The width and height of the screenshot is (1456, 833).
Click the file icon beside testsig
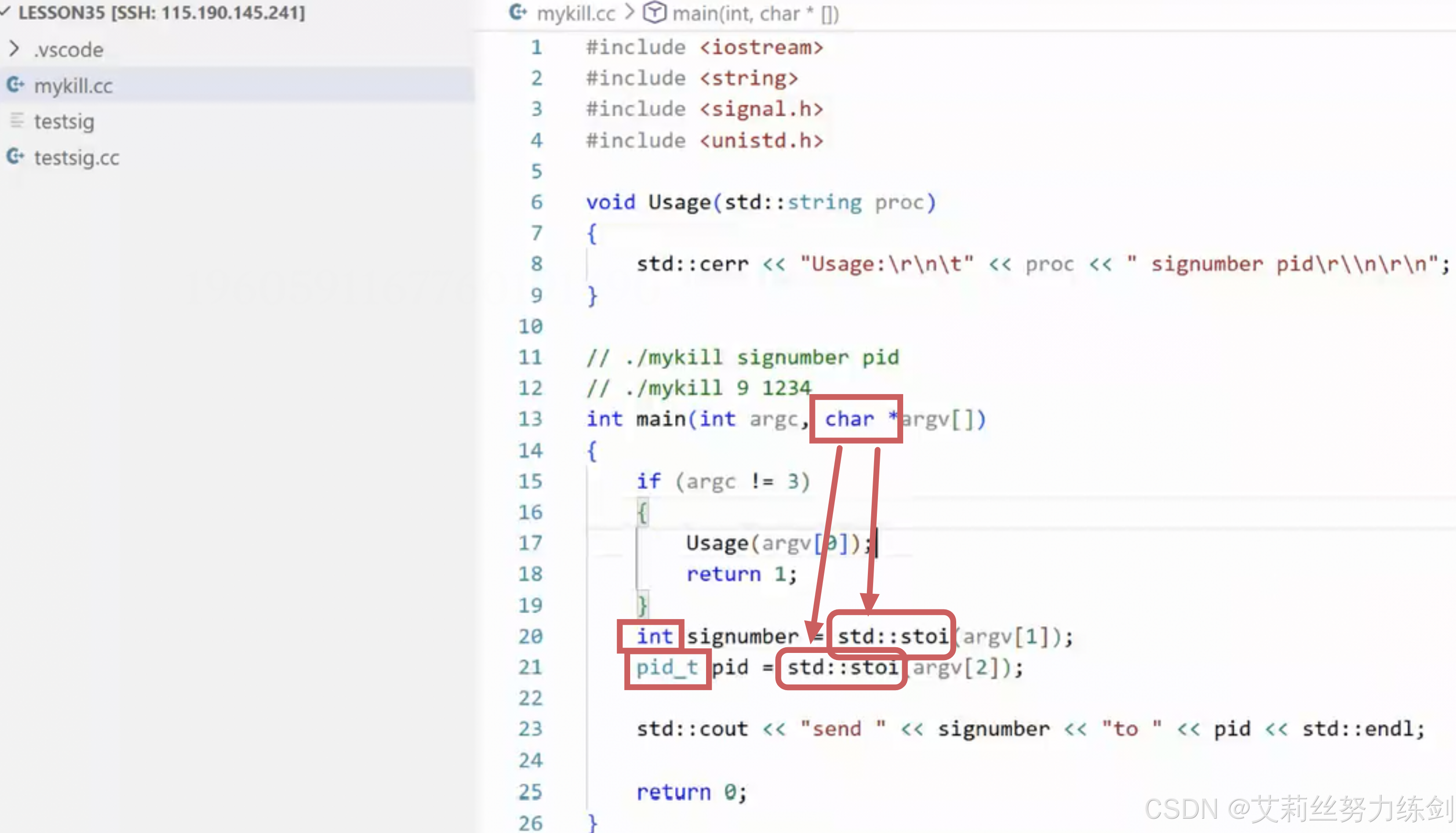point(17,121)
